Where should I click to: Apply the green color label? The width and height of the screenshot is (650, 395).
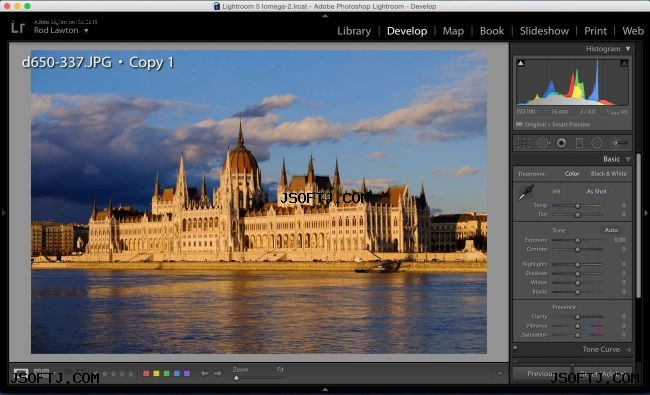click(166, 373)
